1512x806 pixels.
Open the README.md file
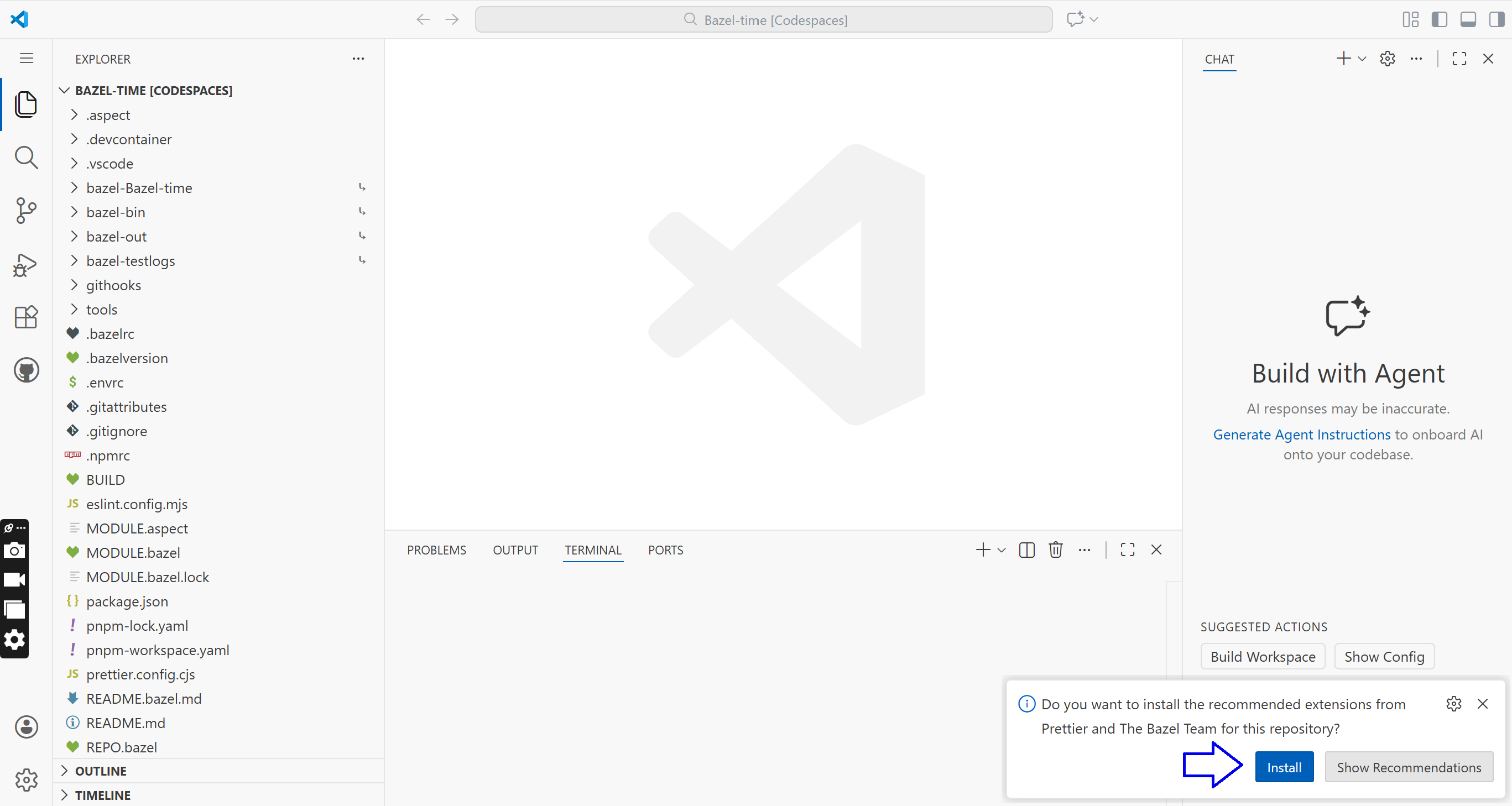[x=218, y=723]
